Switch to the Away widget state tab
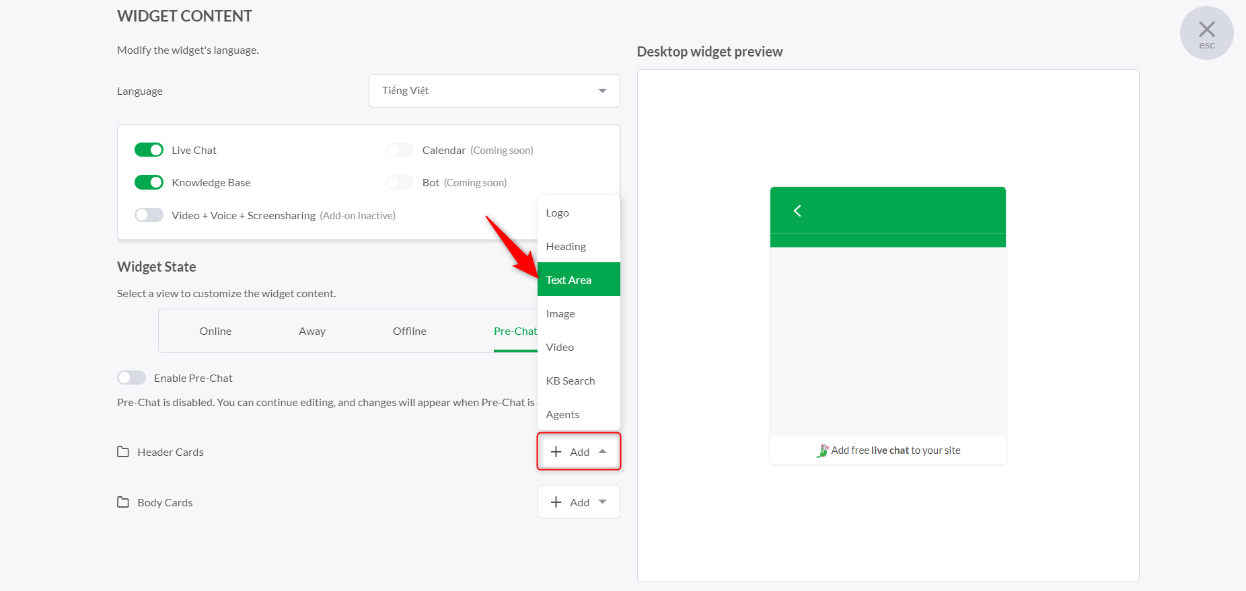 [312, 331]
